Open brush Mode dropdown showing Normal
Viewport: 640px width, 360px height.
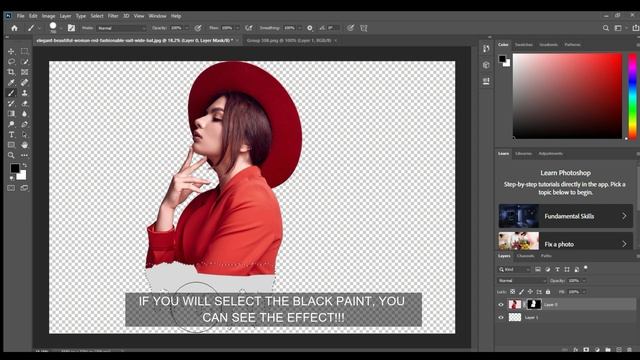(x=122, y=28)
